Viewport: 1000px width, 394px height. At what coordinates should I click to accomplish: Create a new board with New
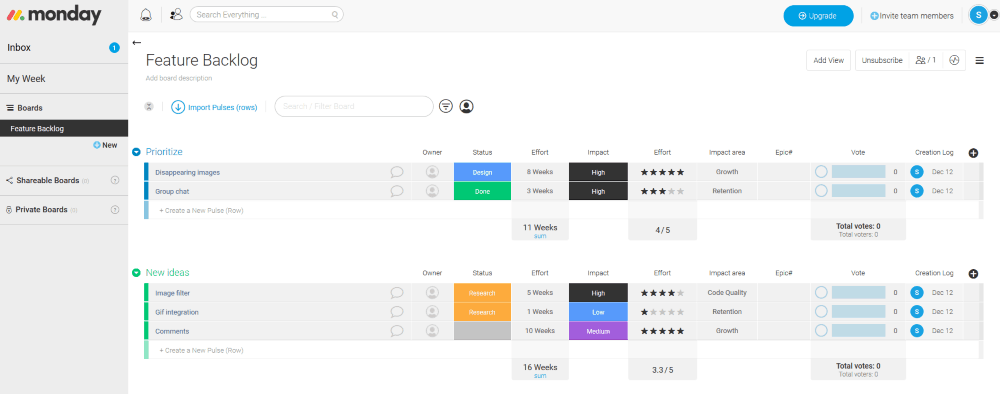tap(105, 145)
